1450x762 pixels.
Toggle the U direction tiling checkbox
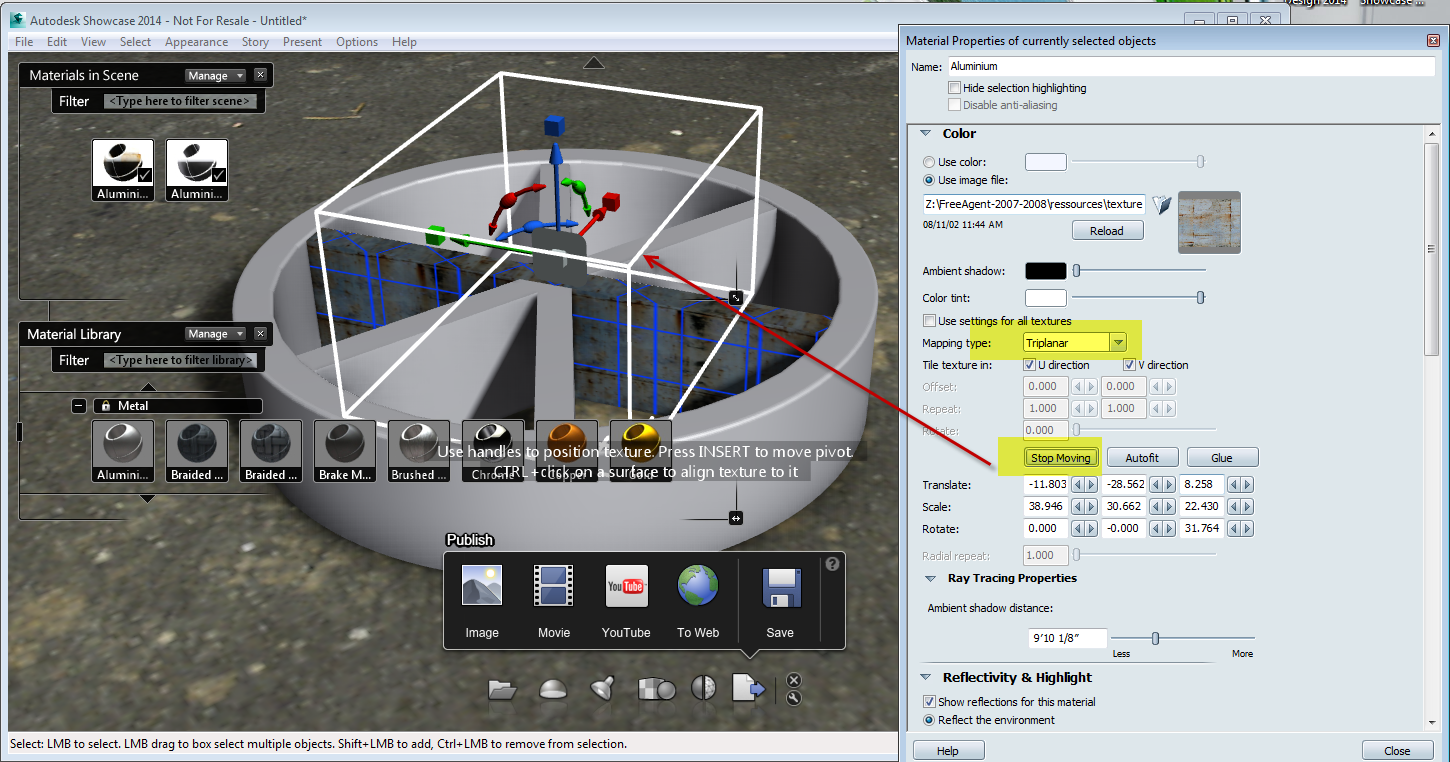click(x=1029, y=365)
